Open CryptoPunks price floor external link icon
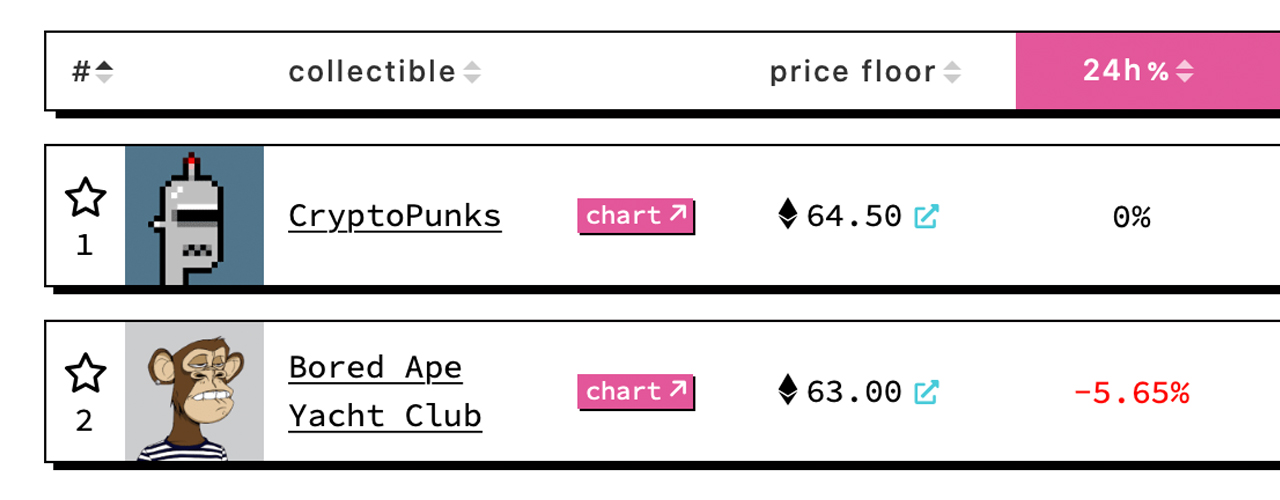Screen dimensions: 1280x500 [x=927, y=216]
